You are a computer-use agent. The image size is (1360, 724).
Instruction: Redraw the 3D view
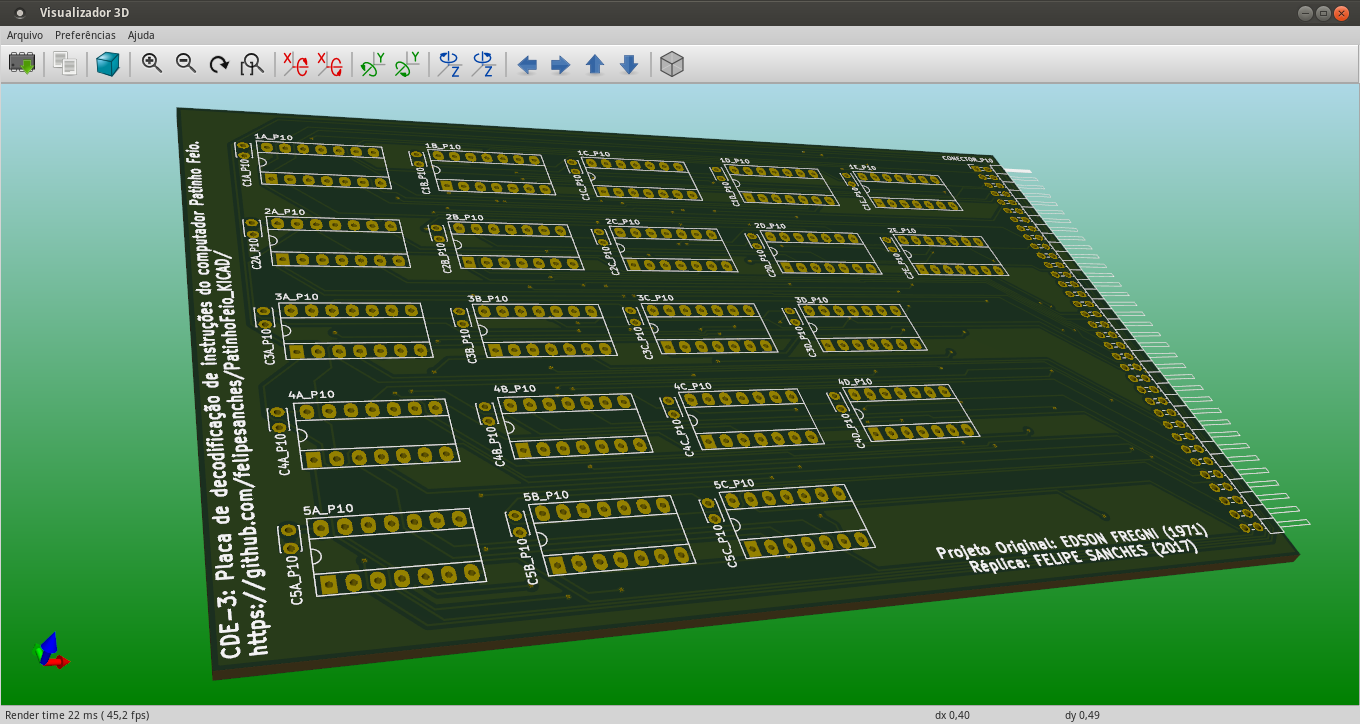[219, 64]
